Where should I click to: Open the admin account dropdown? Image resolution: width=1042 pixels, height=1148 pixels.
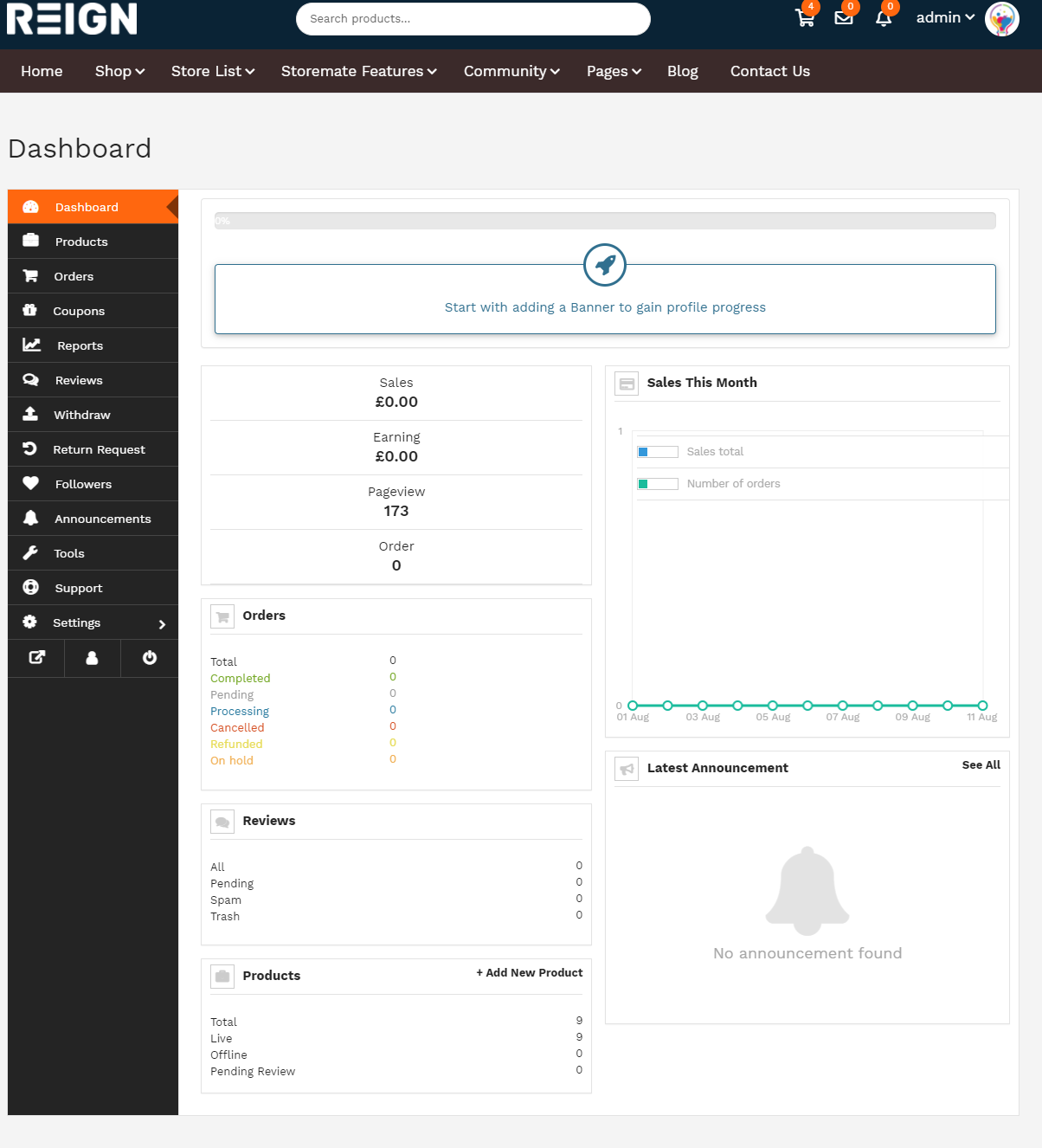[x=945, y=17]
